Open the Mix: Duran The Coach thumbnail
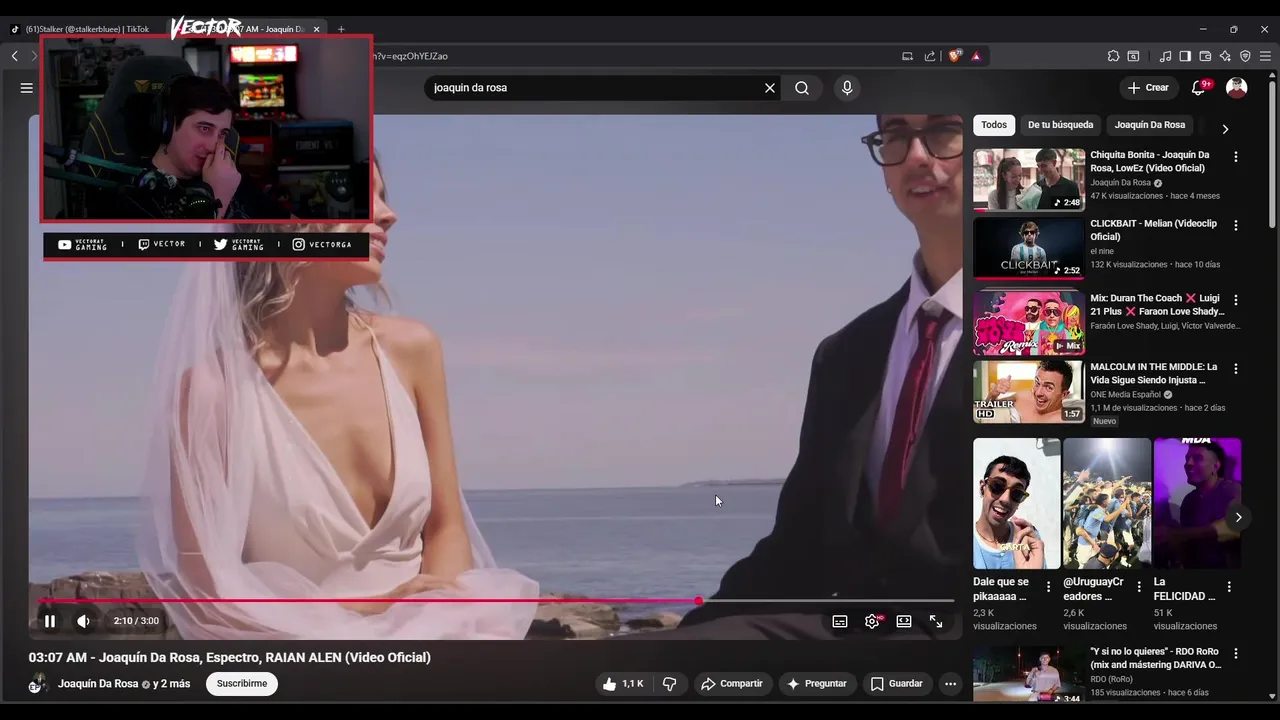Image resolution: width=1280 pixels, height=720 pixels. click(x=1029, y=323)
